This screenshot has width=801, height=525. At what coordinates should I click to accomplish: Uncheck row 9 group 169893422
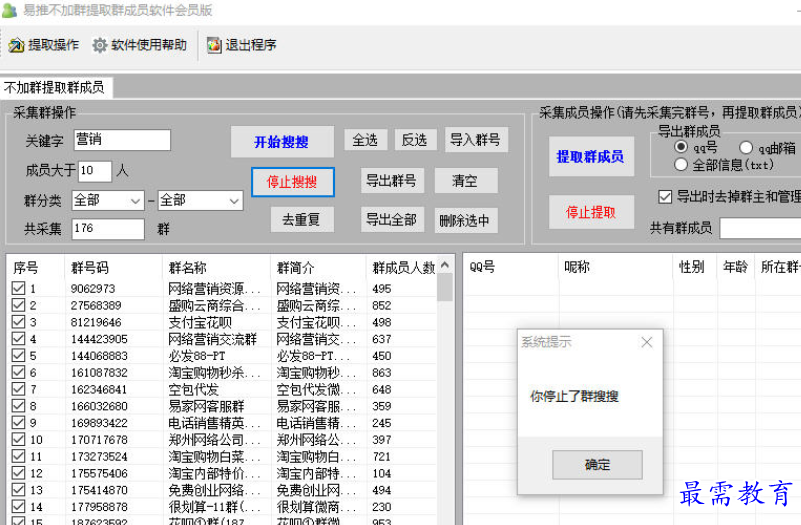18,422
